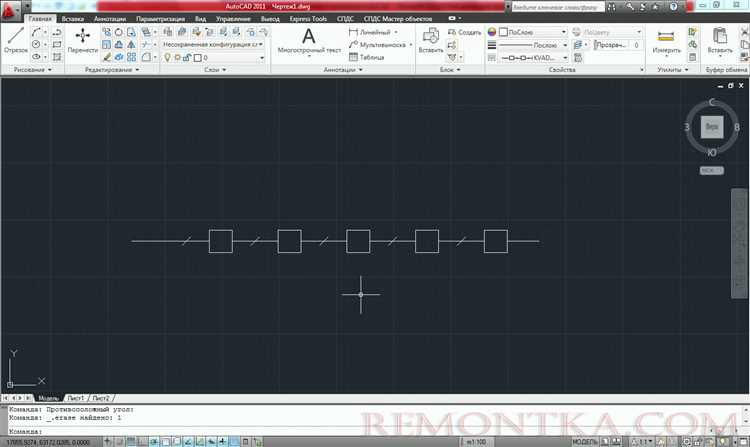This screenshot has height=447, width=750.
Task: Toggle Object snap in status bar
Action: (165, 442)
